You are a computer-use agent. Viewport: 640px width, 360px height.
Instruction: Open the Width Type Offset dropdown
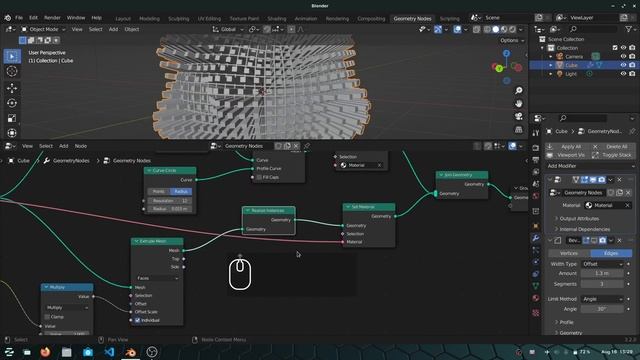click(602, 264)
